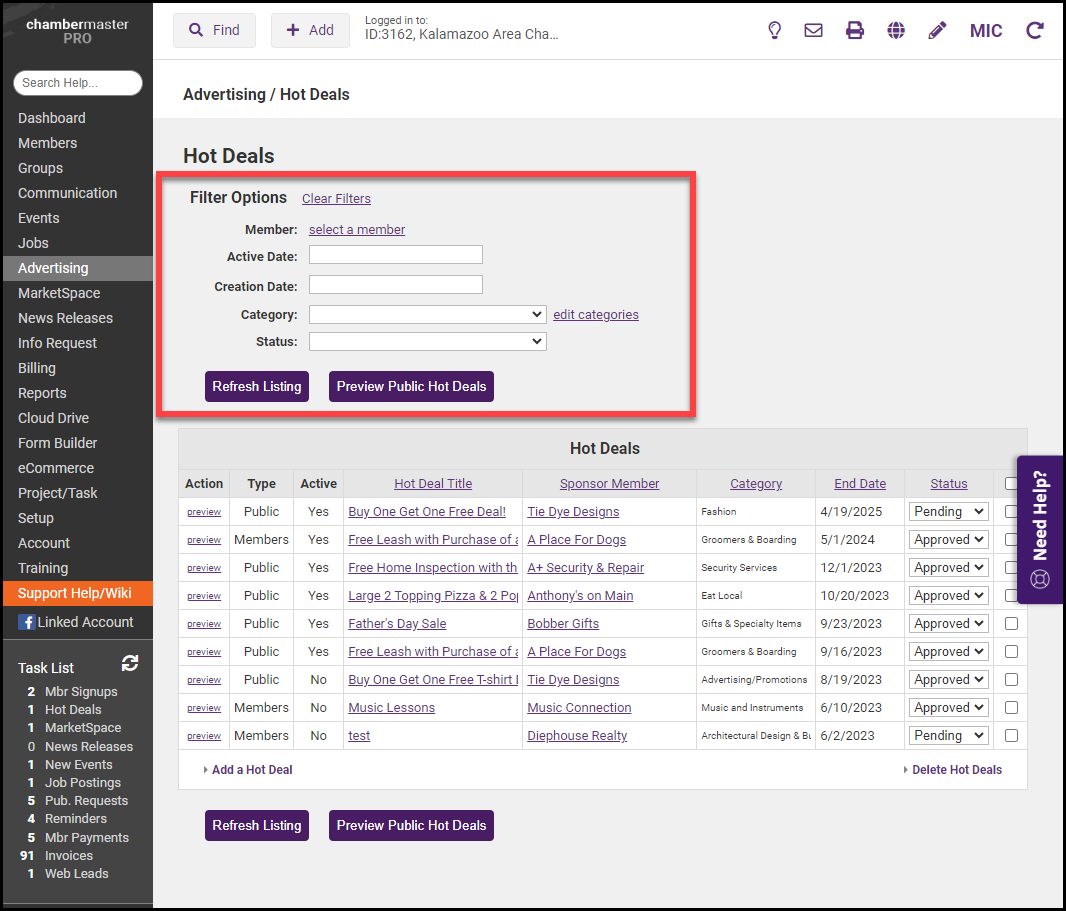This screenshot has height=911, width=1066.
Task: Click the lightbulb icon in top toolbar
Action: [774, 30]
